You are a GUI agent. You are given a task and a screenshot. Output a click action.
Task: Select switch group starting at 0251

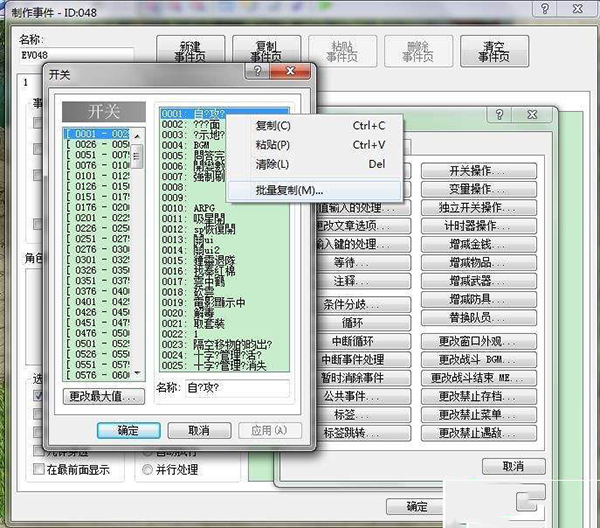click(97, 238)
